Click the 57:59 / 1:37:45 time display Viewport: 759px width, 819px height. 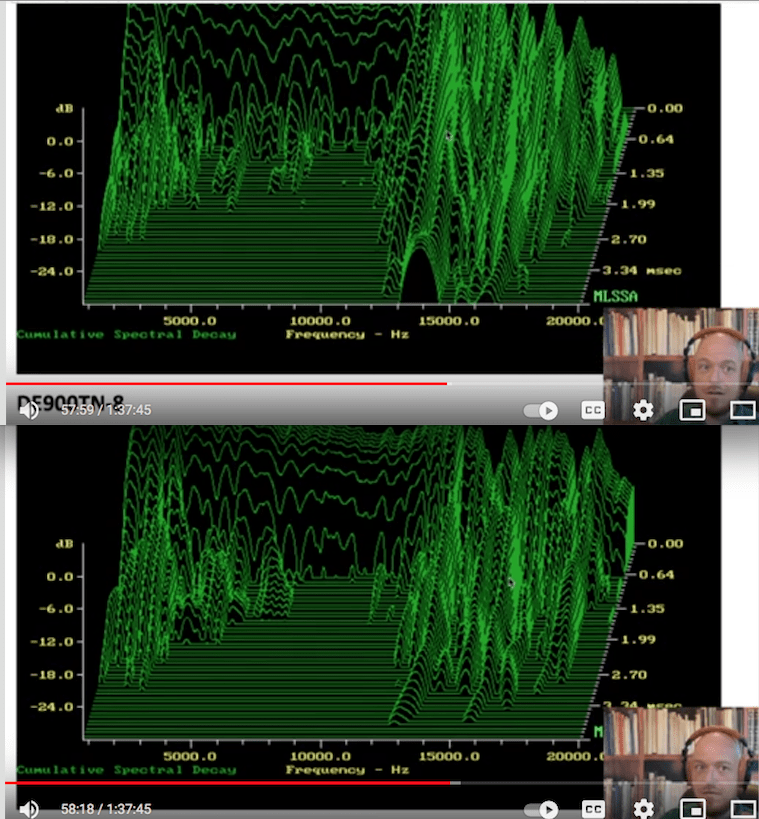pos(106,410)
